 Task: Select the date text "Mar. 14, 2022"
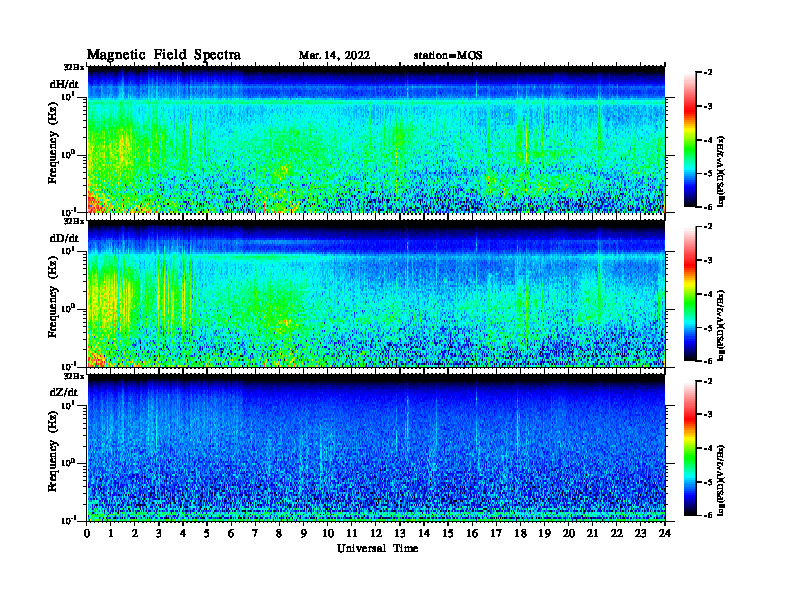point(334,56)
